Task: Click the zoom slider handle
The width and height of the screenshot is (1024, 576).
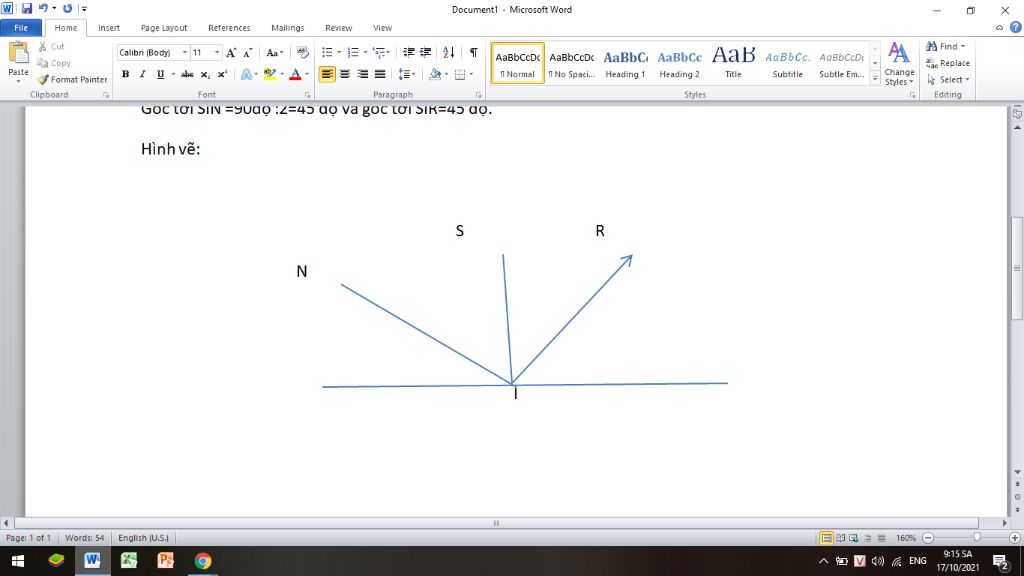Action: 977,537
